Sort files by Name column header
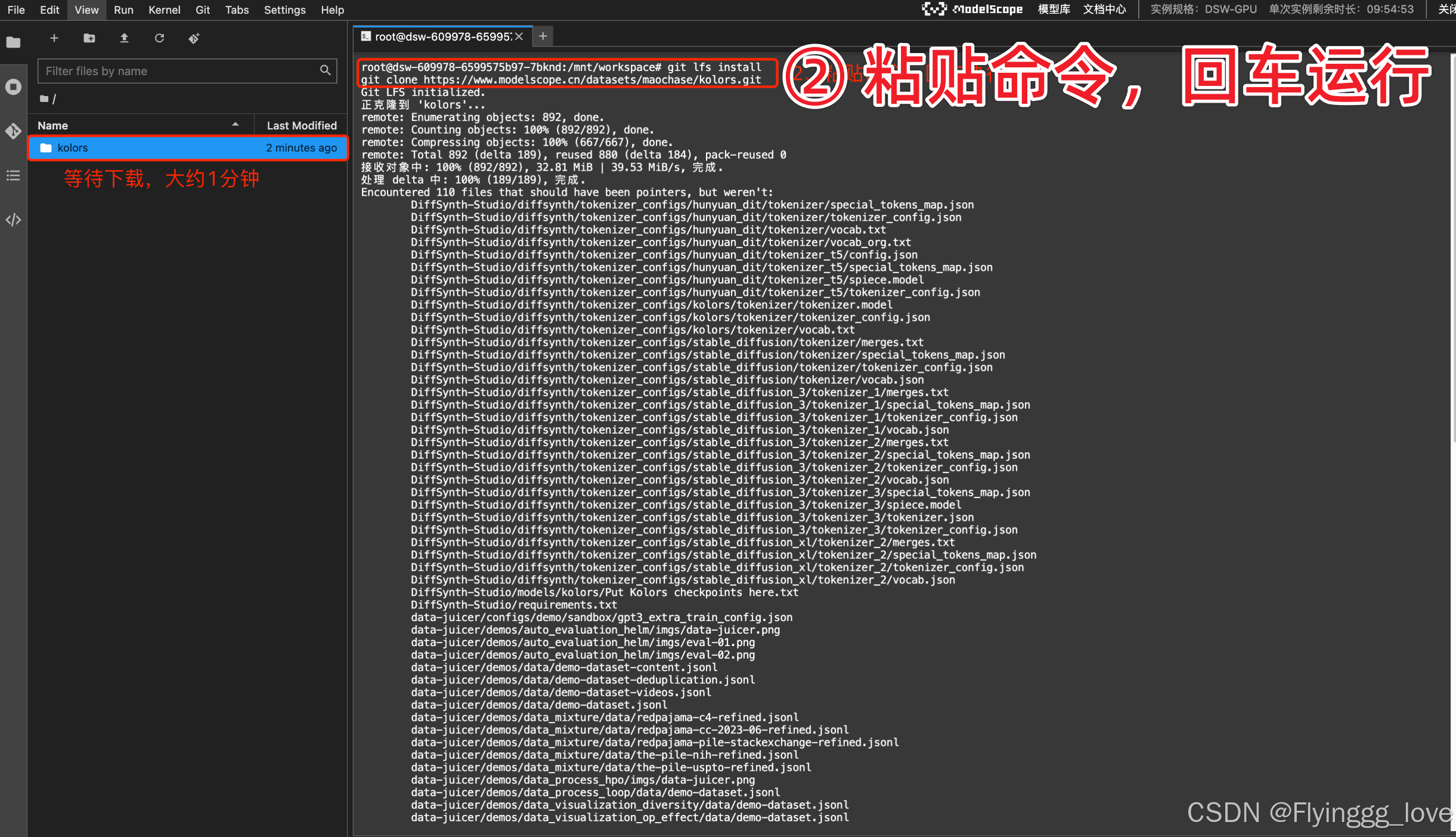The image size is (1456, 837). (141, 125)
